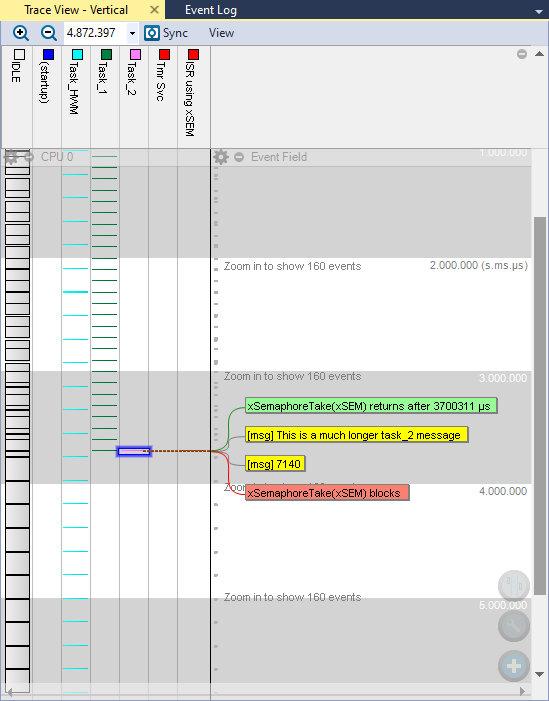
Task: Click the Sync camera icon
Action: pyautogui.click(x=152, y=33)
